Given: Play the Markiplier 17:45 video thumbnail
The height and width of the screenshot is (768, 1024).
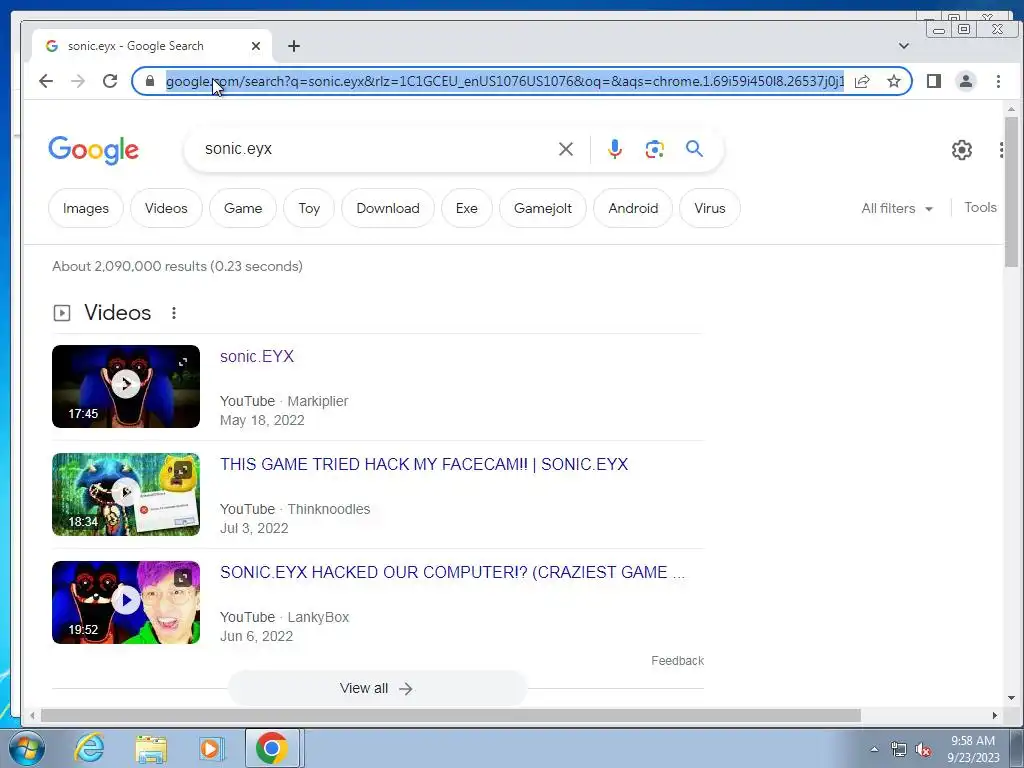Looking at the screenshot, I should coord(126,387).
